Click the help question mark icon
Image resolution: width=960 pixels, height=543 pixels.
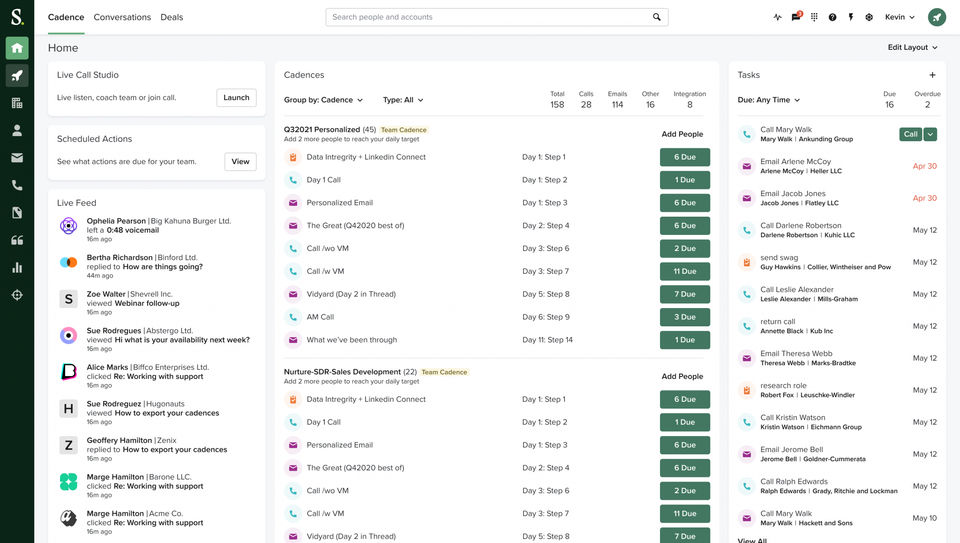point(832,17)
